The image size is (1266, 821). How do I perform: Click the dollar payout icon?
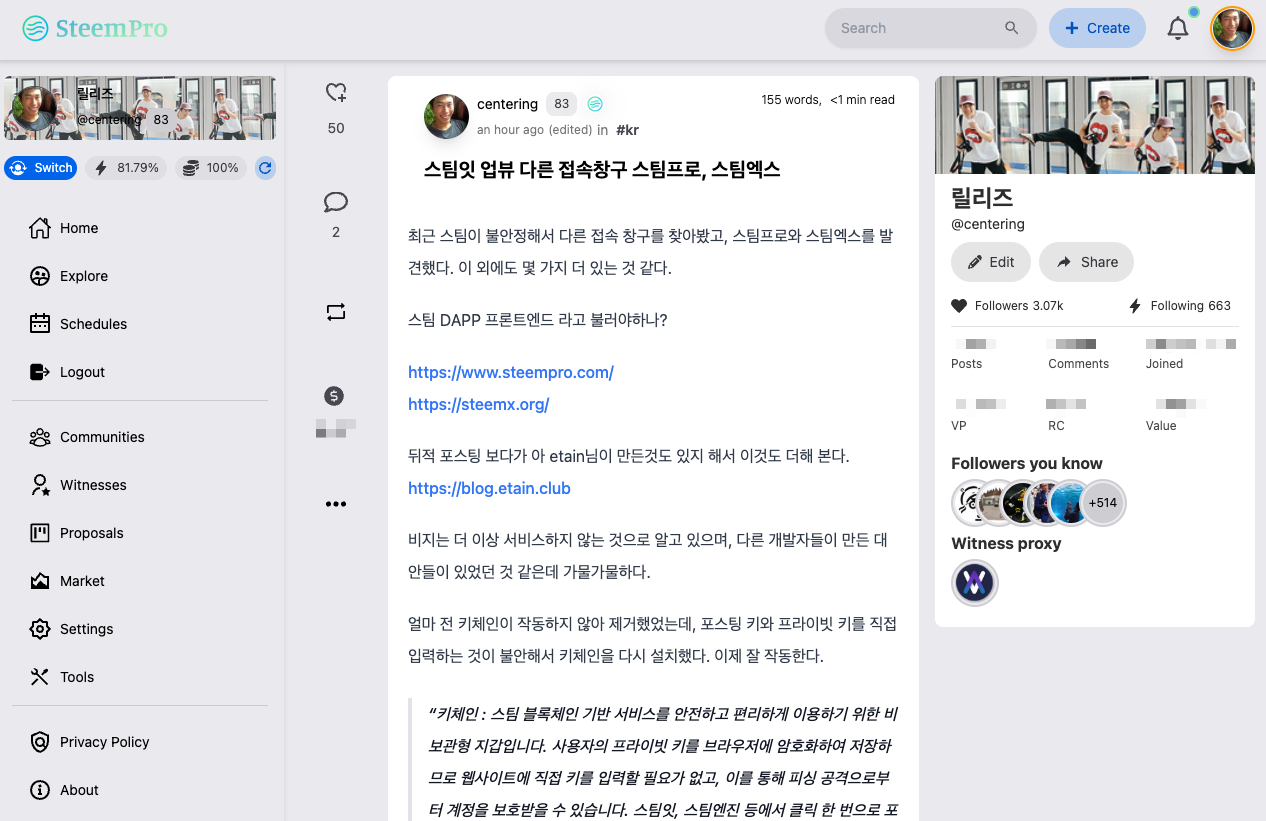[x=335, y=396]
